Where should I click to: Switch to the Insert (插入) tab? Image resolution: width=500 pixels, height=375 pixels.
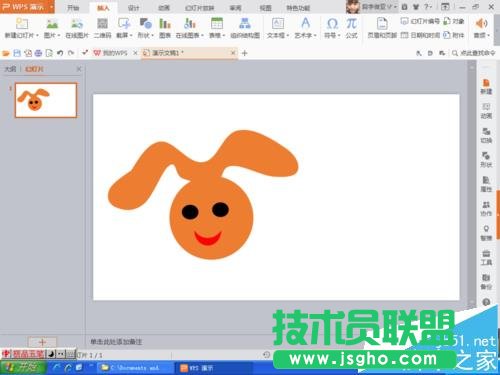(x=103, y=8)
